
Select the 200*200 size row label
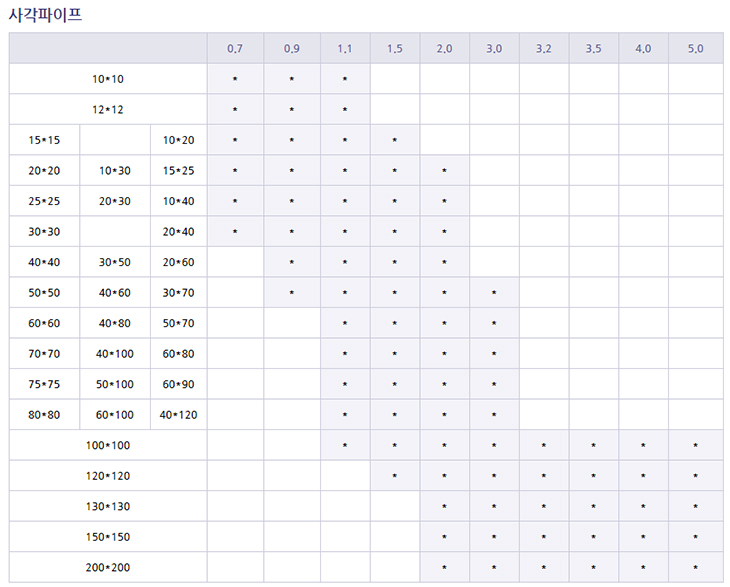(108, 567)
